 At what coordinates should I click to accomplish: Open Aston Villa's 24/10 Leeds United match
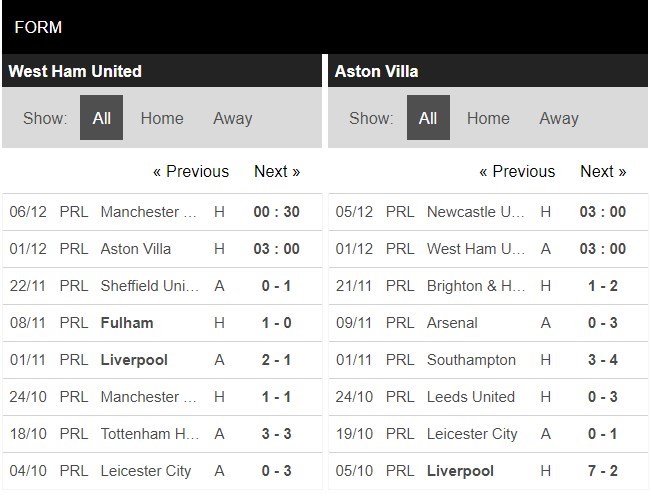coord(470,397)
